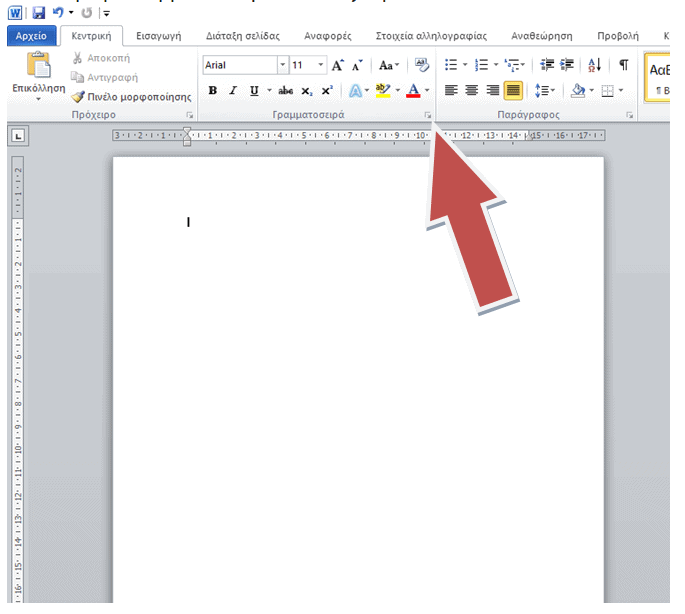Click the Επικόλληση paste clipboard icon

pos(38,65)
